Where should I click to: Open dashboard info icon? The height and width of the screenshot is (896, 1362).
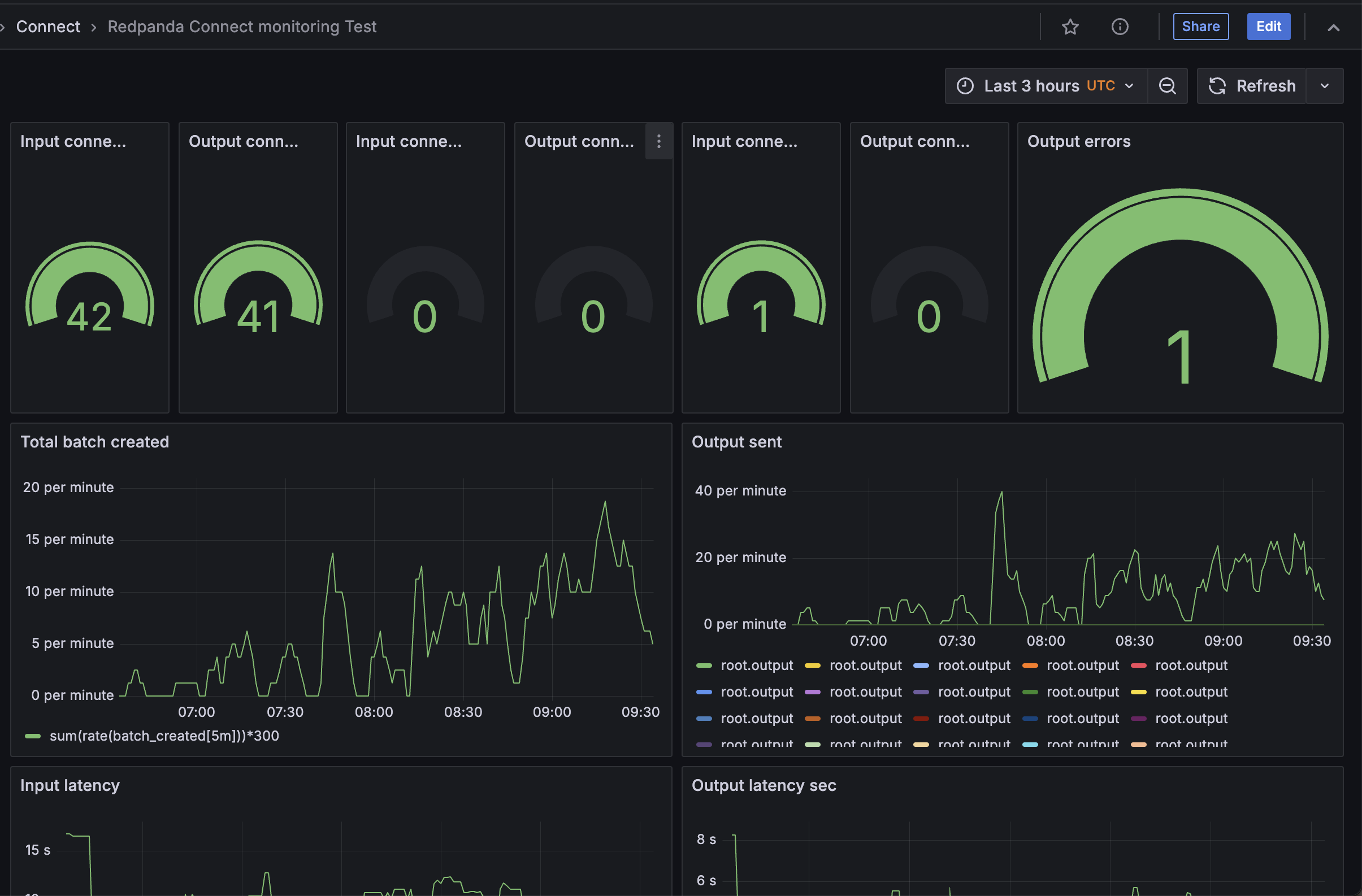1120,27
